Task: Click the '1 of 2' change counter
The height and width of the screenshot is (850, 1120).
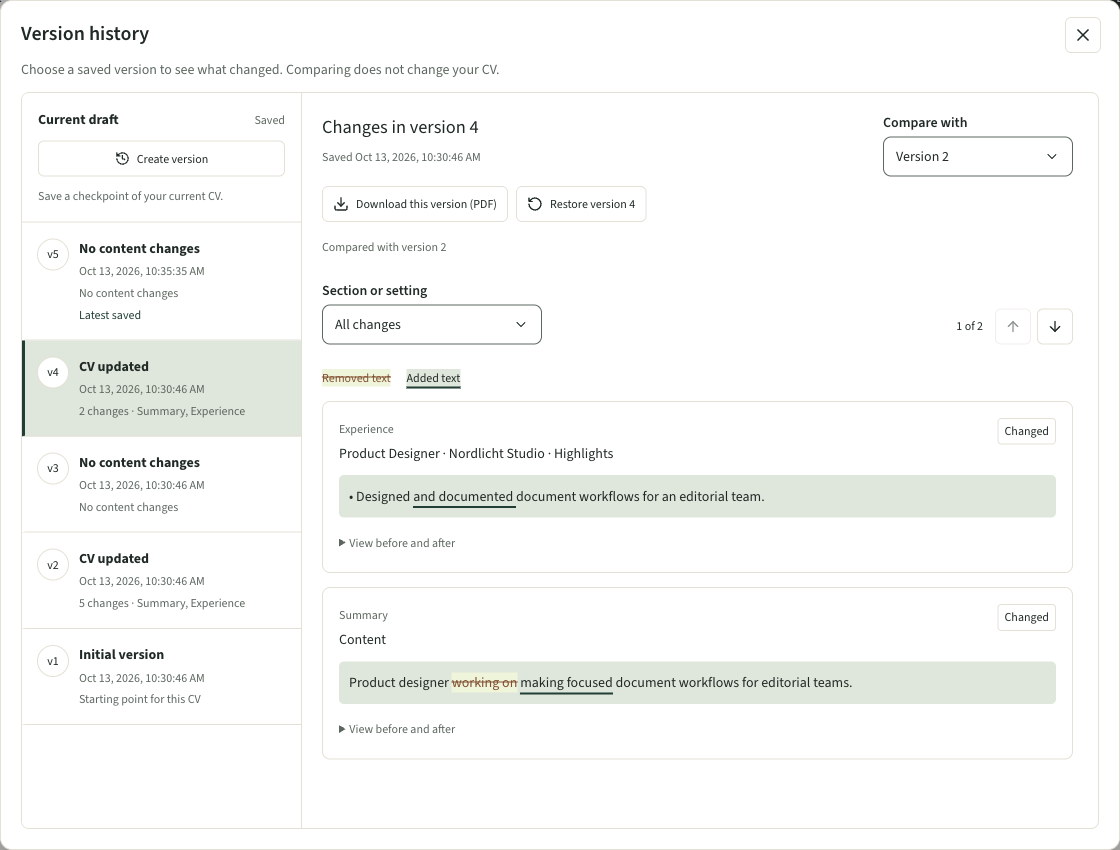Action: 969,326
